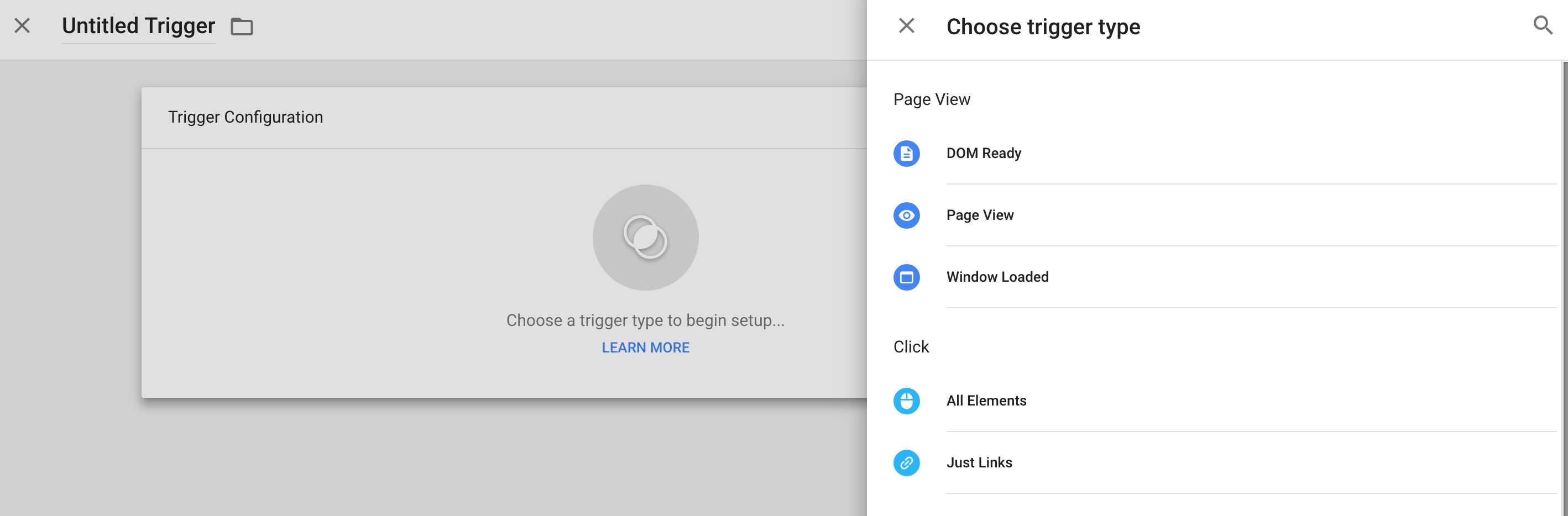Click the Page View eye icon

tap(906, 215)
